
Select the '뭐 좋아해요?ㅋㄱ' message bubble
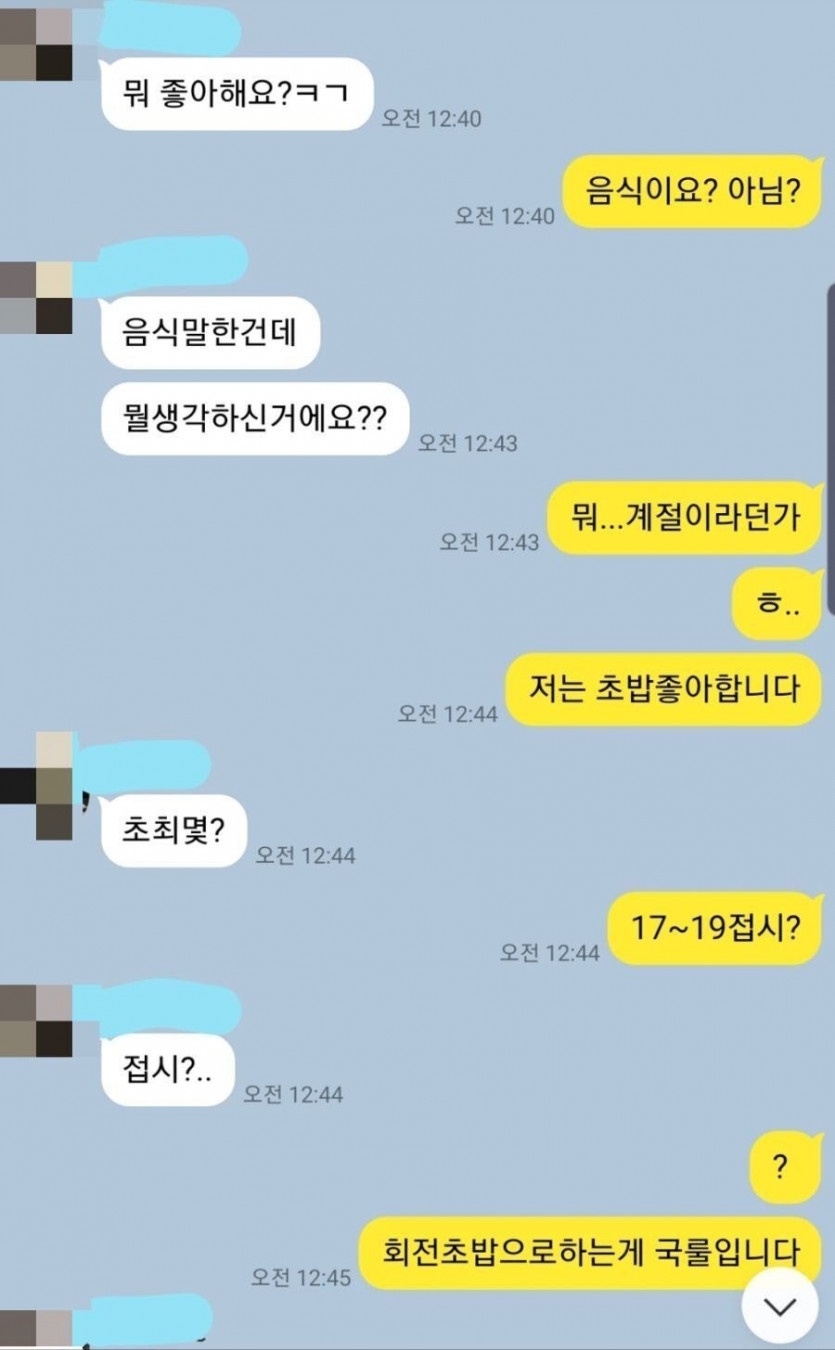tap(237, 93)
